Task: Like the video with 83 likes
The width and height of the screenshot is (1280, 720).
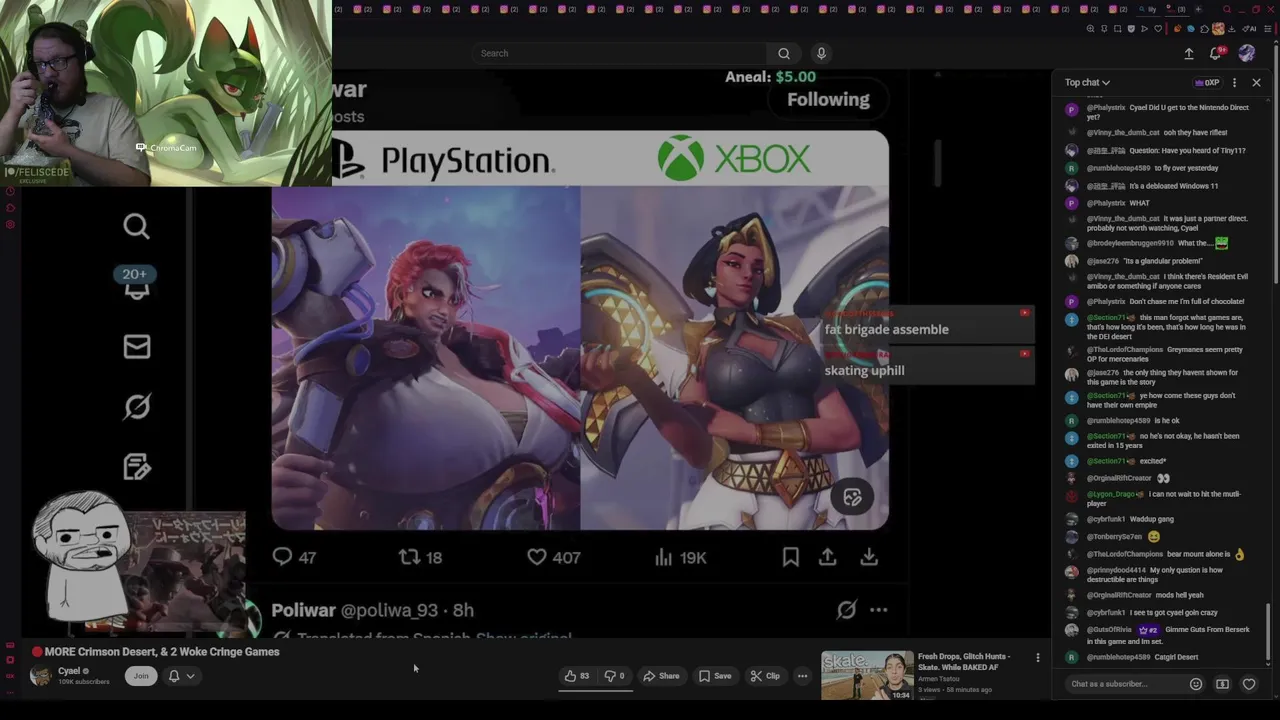Action: (x=577, y=676)
